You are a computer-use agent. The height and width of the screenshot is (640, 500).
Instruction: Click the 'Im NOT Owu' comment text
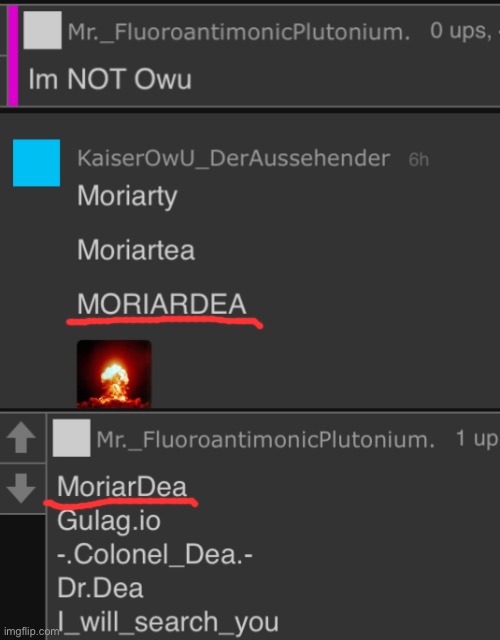[110, 79]
